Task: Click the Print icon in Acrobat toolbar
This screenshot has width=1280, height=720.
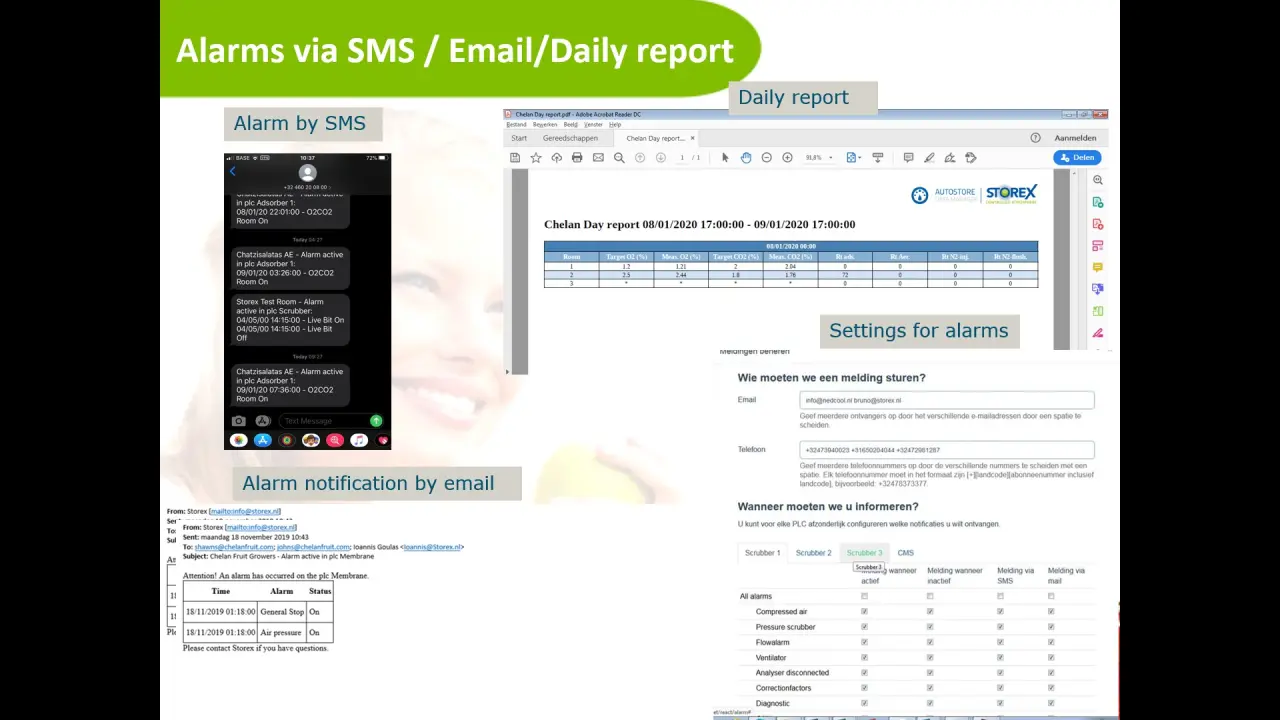Action: click(577, 158)
